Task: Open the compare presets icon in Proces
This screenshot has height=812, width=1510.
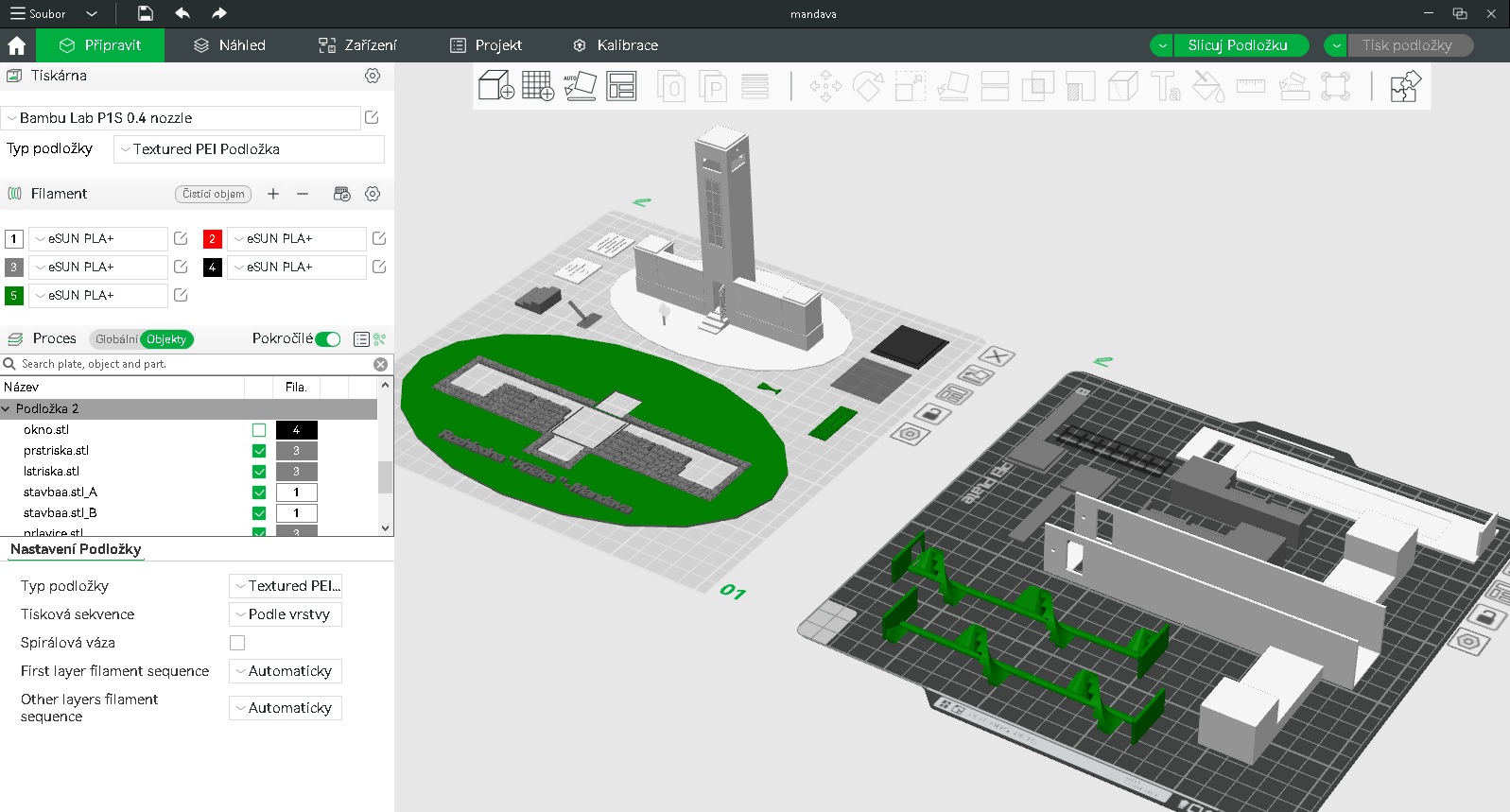Action: point(379,339)
